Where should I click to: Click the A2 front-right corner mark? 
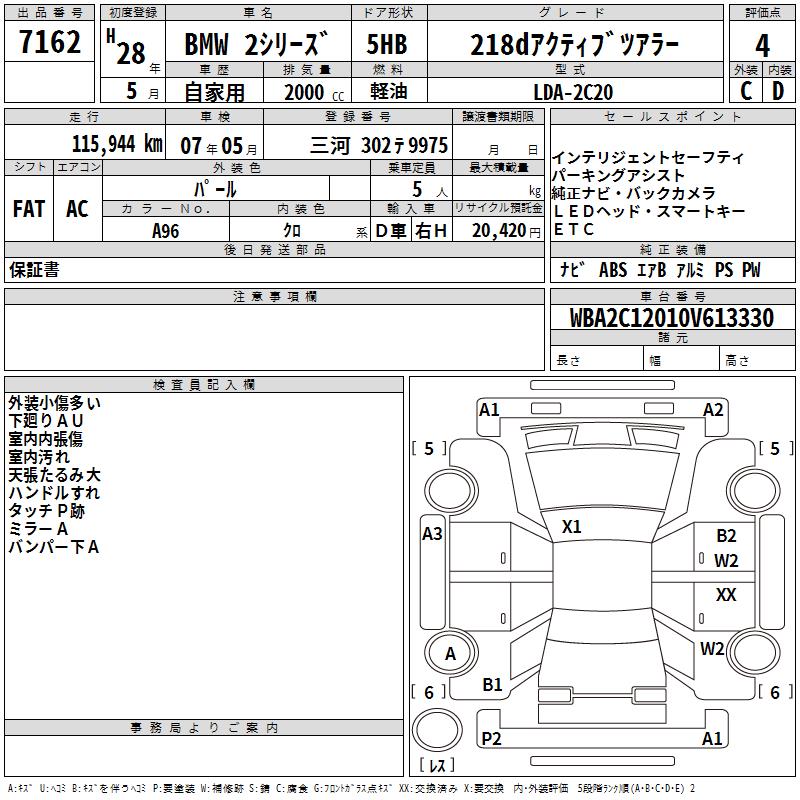pyautogui.click(x=713, y=410)
